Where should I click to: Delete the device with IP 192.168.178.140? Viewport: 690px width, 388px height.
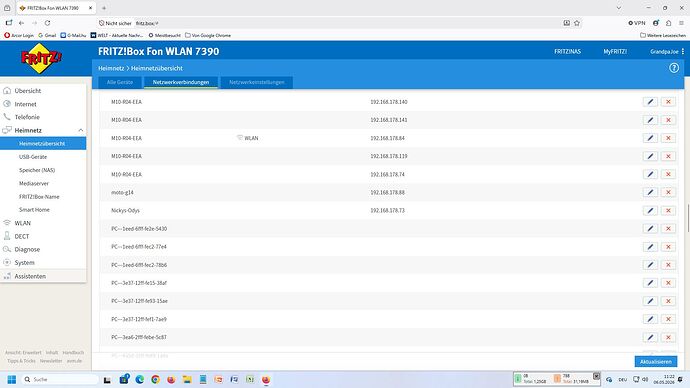tap(668, 102)
